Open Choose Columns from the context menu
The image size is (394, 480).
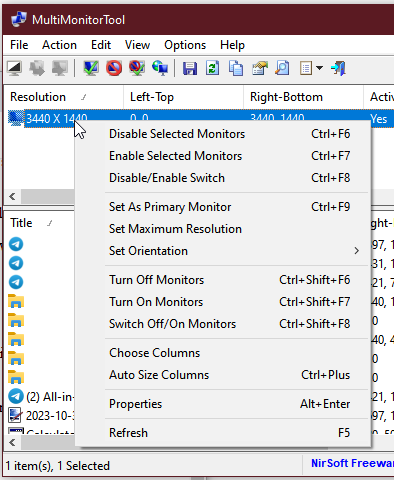(x=223, y=353)
